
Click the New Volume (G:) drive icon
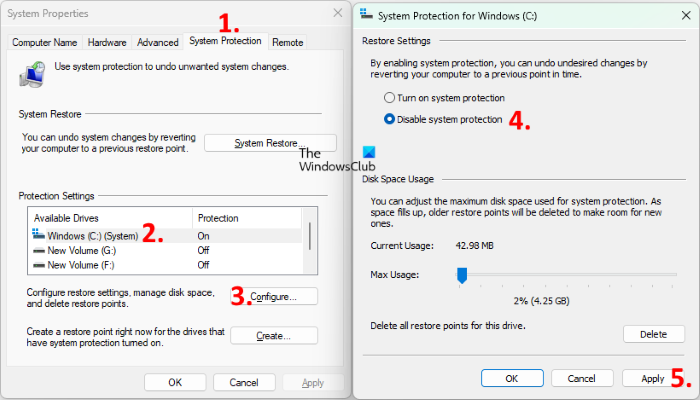pyautogui.click(x=40, y=250)
